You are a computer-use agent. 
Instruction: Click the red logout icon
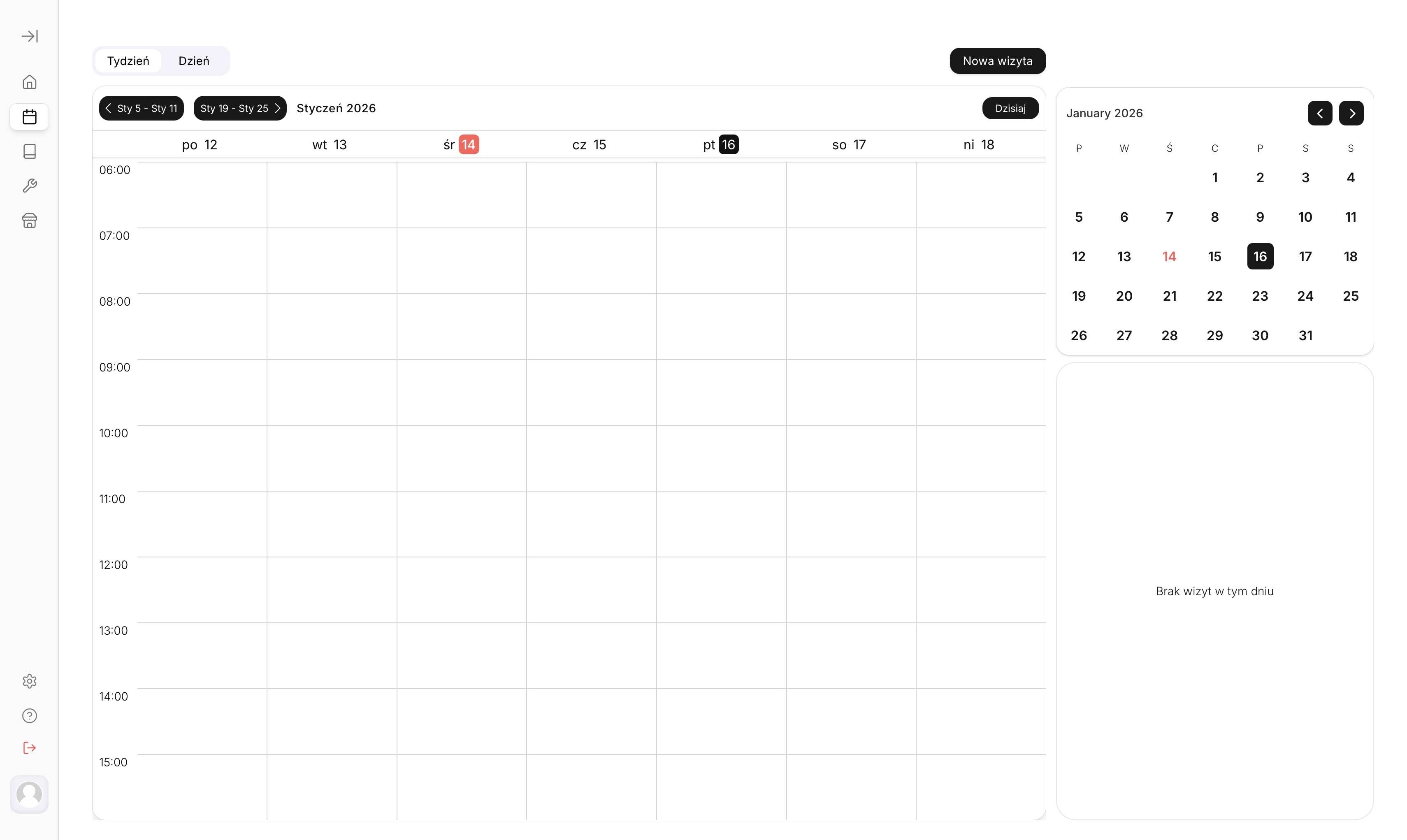(30, 748)
